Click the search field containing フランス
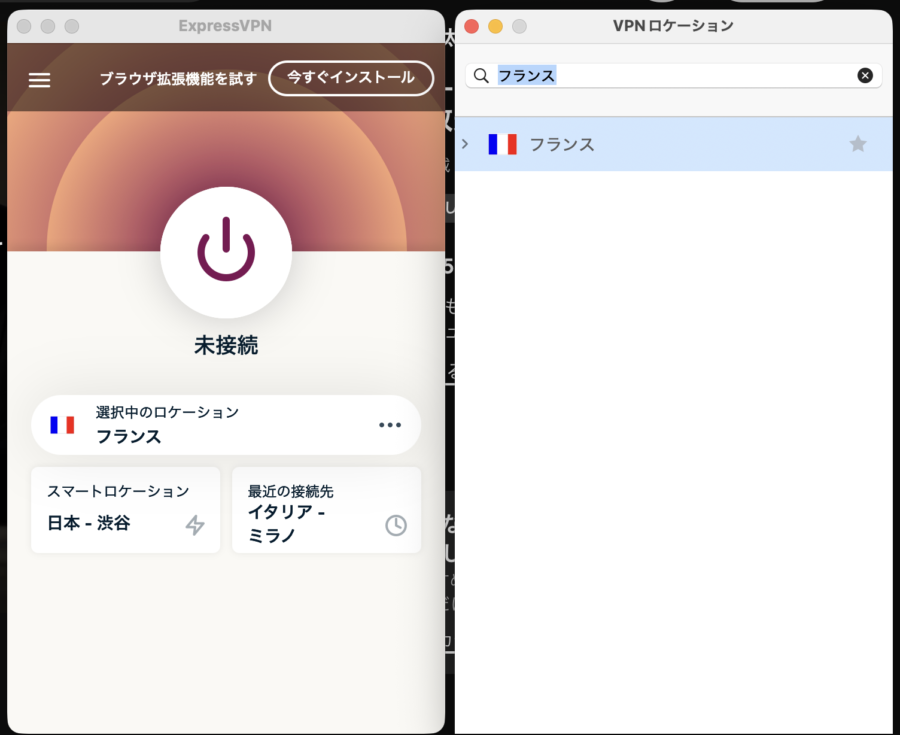The width and height of the screenshot is (900, 735). (x=673, y=75)
